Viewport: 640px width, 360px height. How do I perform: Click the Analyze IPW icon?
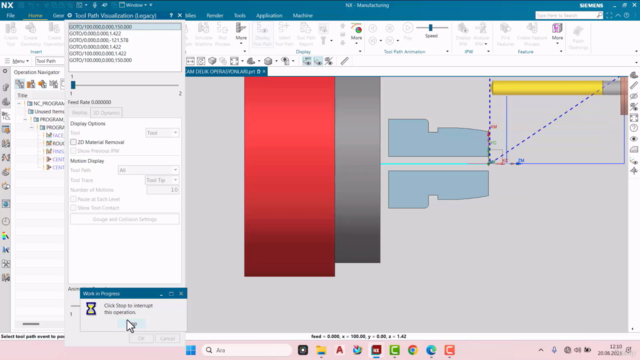[481, 34]
